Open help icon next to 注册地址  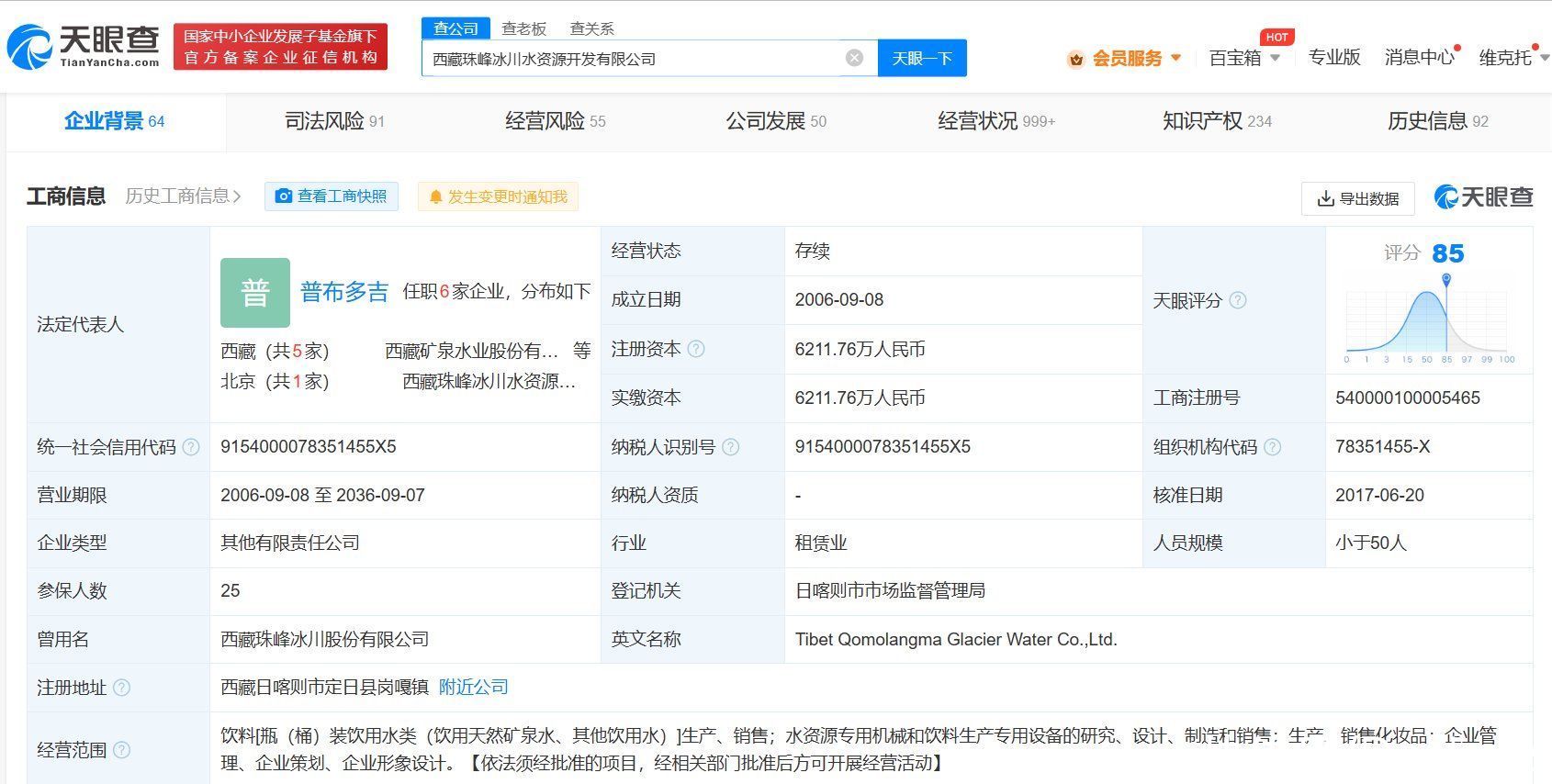[x=121, y=688]
